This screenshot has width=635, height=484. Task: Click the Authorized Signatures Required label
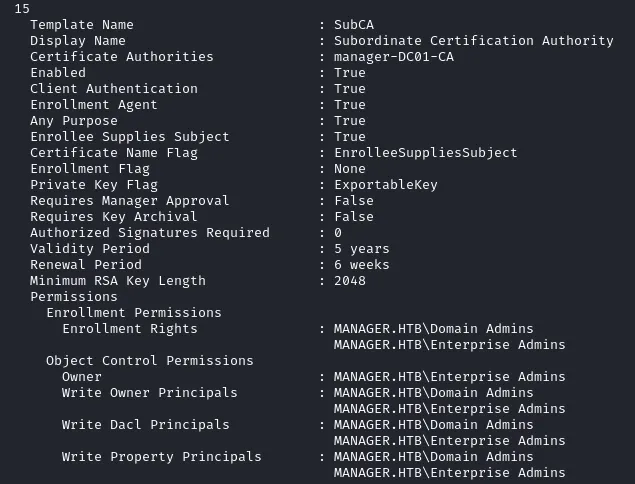tap(150, 233)
